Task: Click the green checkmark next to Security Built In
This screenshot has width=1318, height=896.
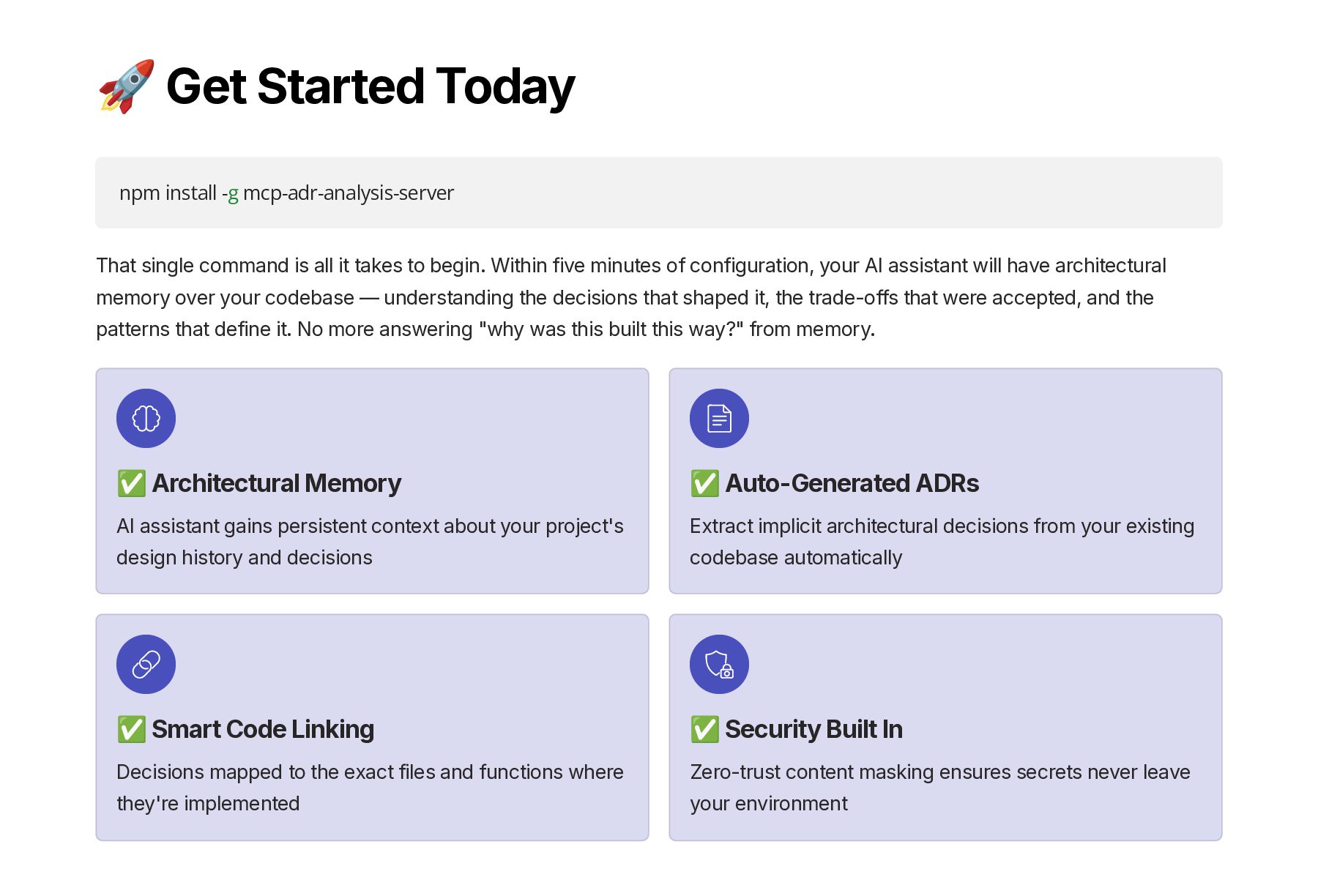Action: tap(705, 729)
